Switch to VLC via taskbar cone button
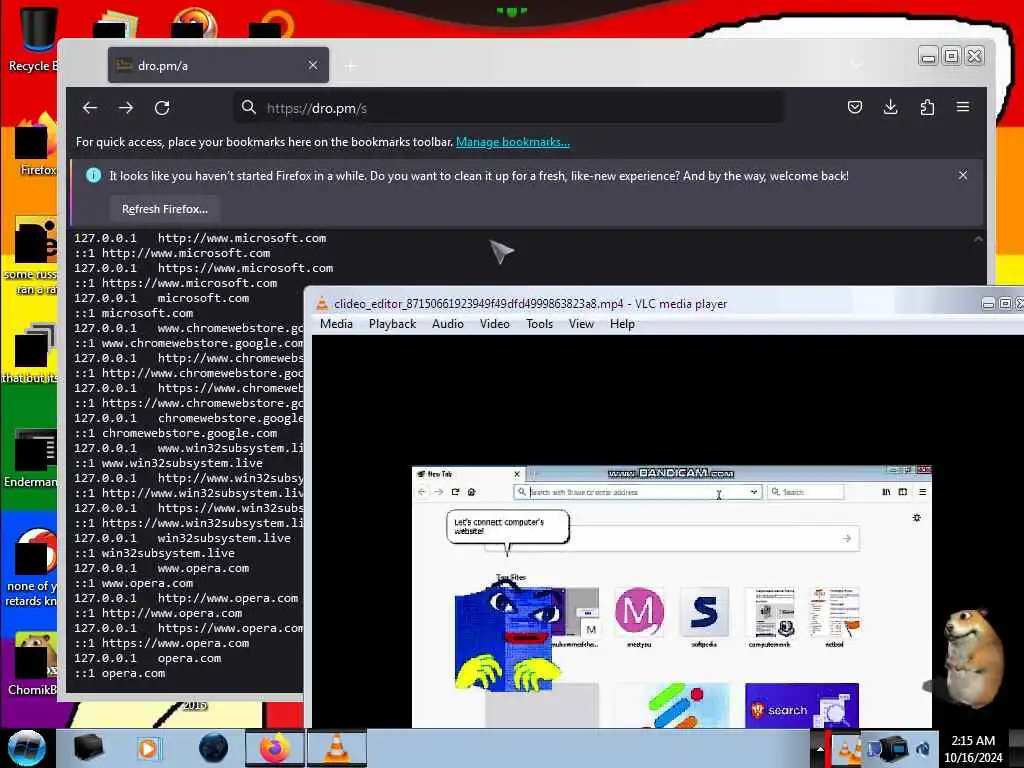Image resolution: width=1024 pixels, height=768 pixels. coord(336,748)
